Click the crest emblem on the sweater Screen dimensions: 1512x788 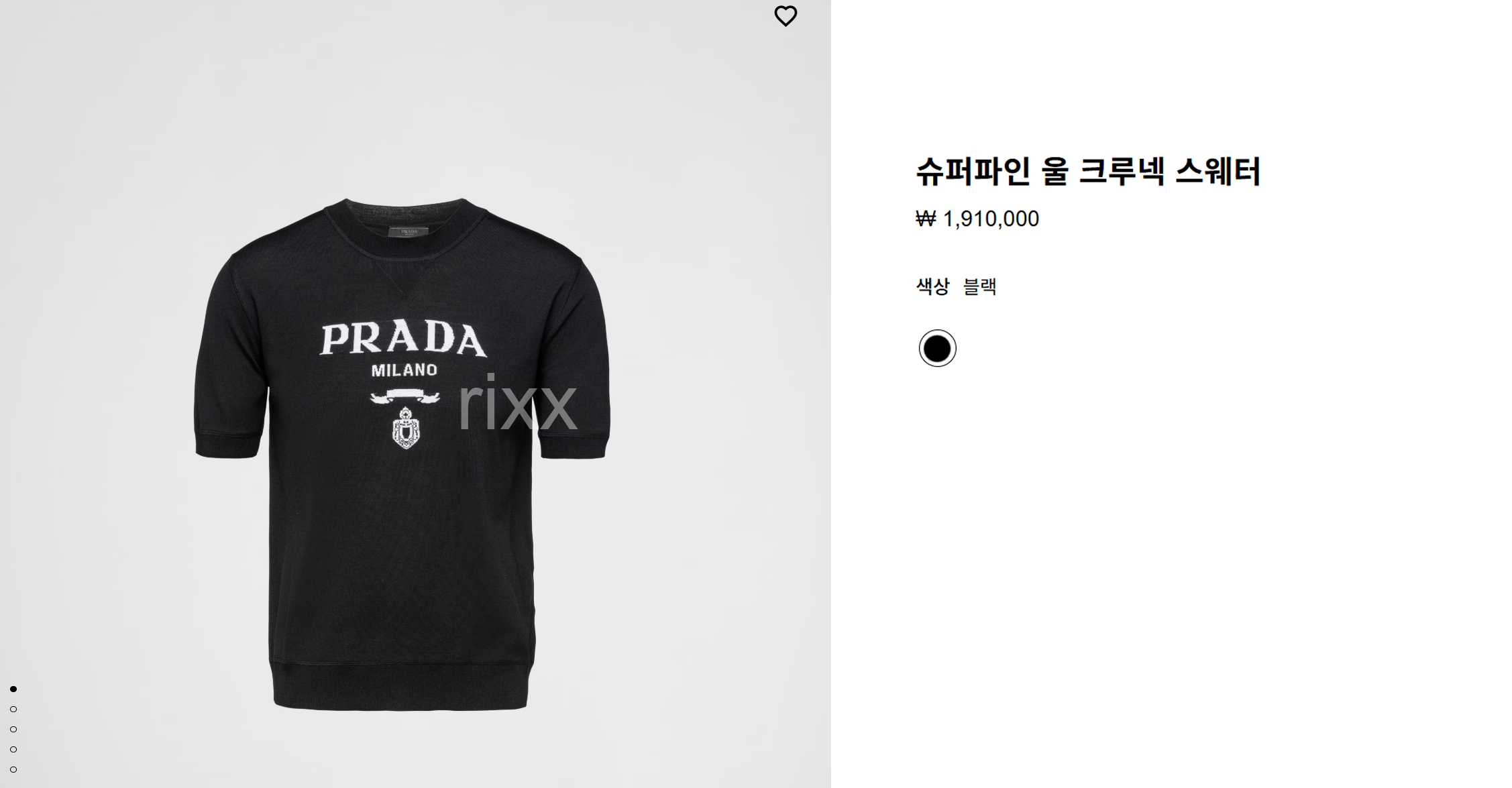pyautogui.click(x=405, y=428)
